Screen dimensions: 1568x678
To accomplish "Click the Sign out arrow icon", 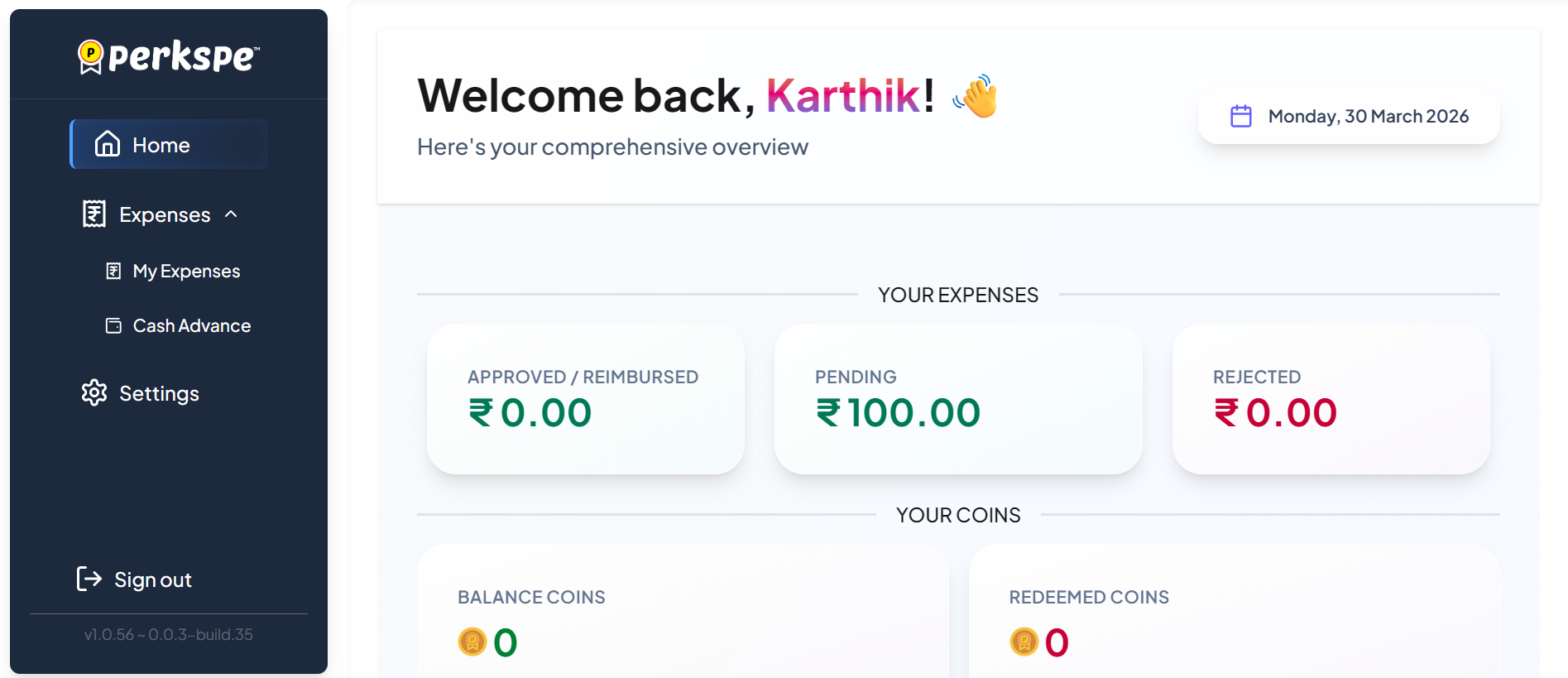I will 90,579.
